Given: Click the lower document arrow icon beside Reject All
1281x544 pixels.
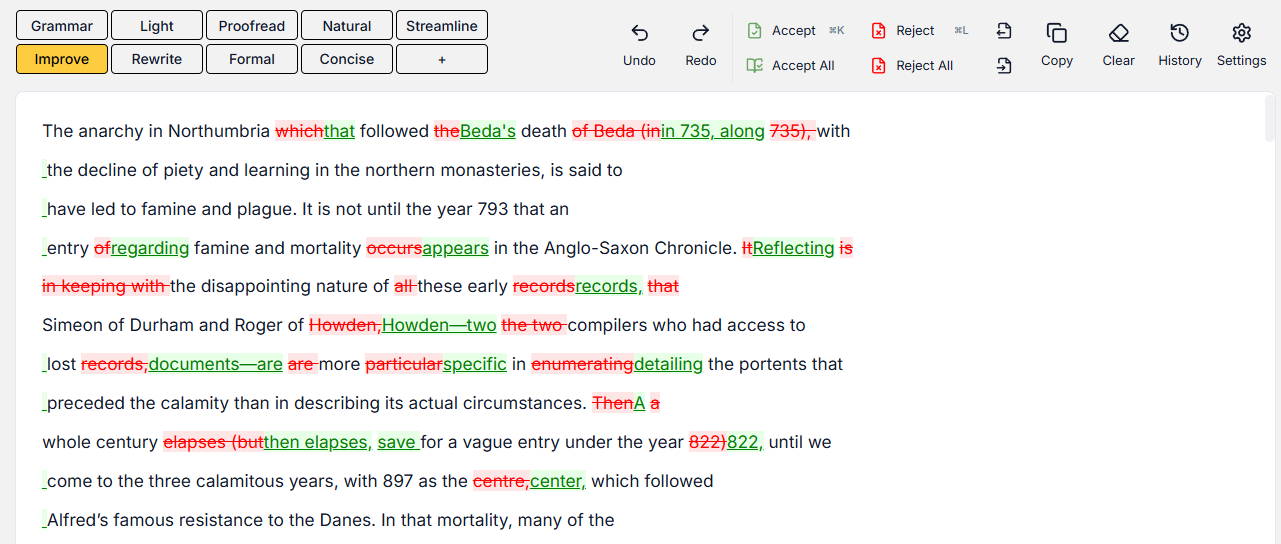Looking at the screenshot, I should 1004,66.
